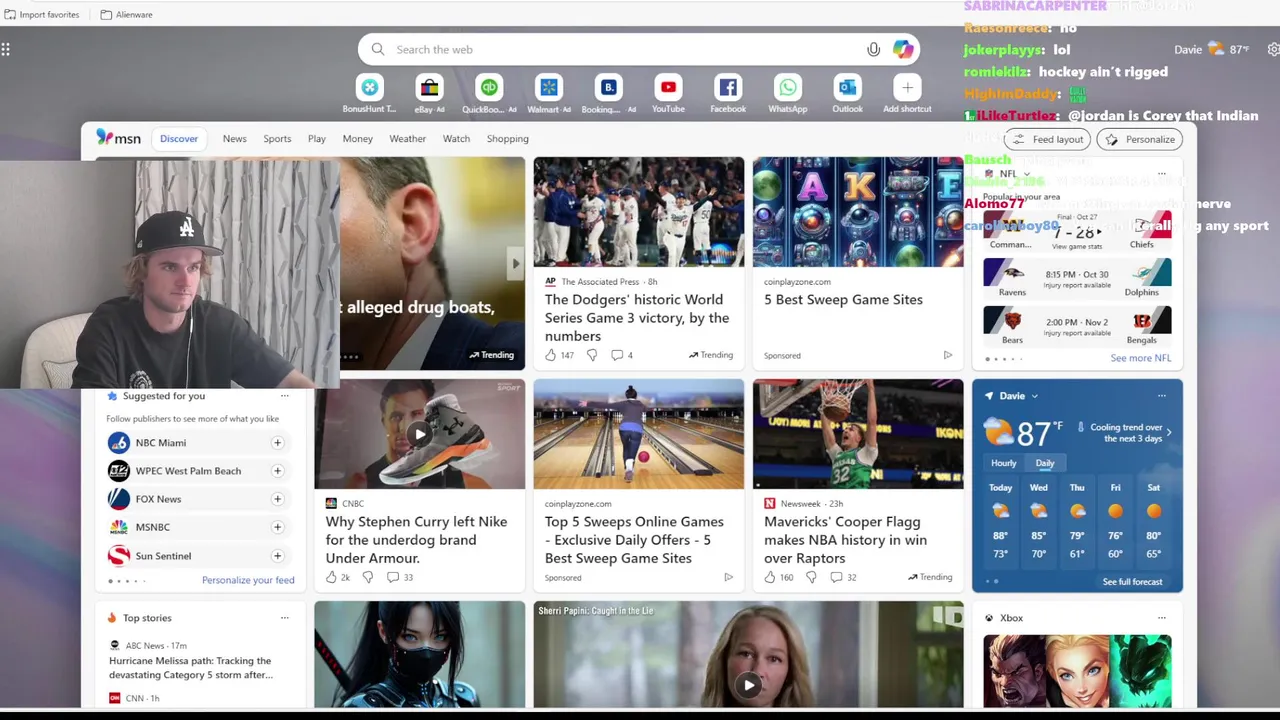This screenshot has width=1280, height=720.
Task: Open Xbox card more options menu
Action: (x=1161, y=618)
